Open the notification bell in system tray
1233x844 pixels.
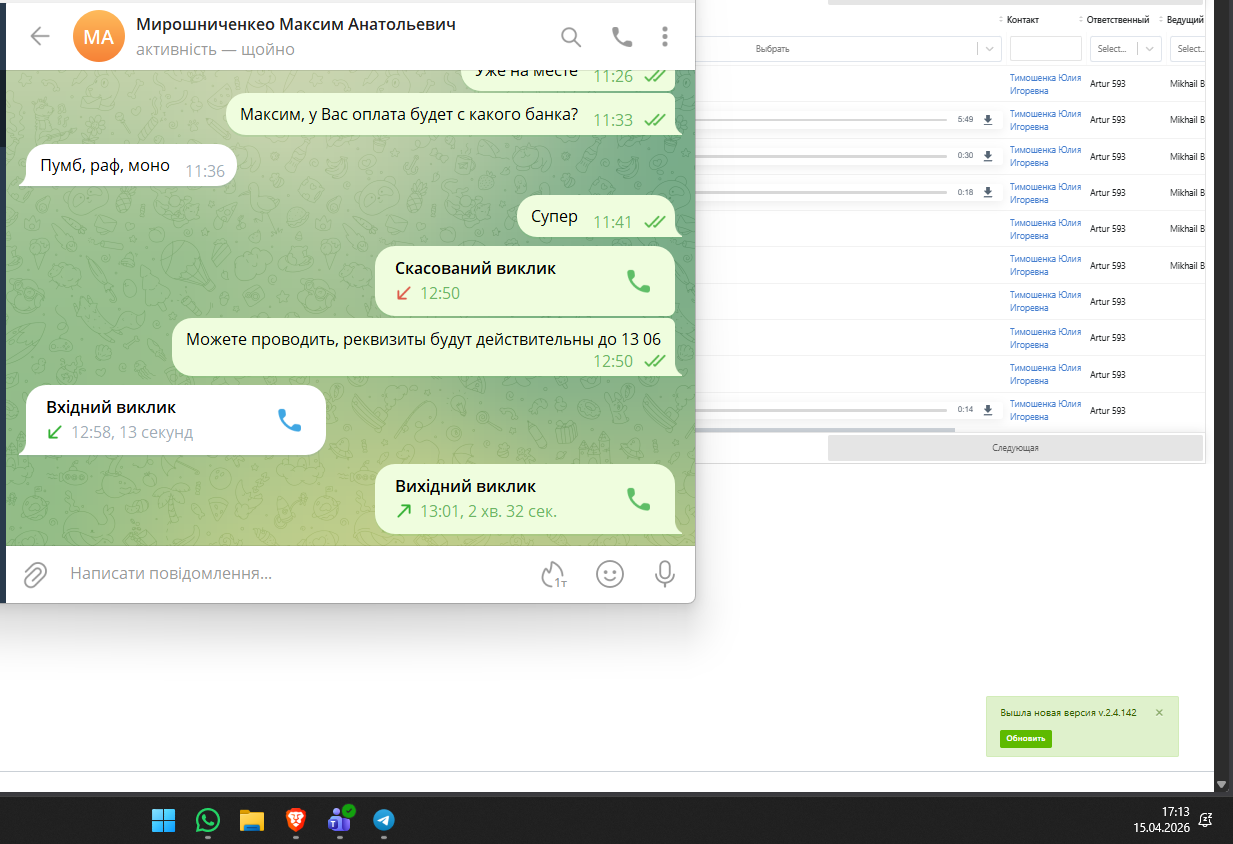(x=1206, y=821)
